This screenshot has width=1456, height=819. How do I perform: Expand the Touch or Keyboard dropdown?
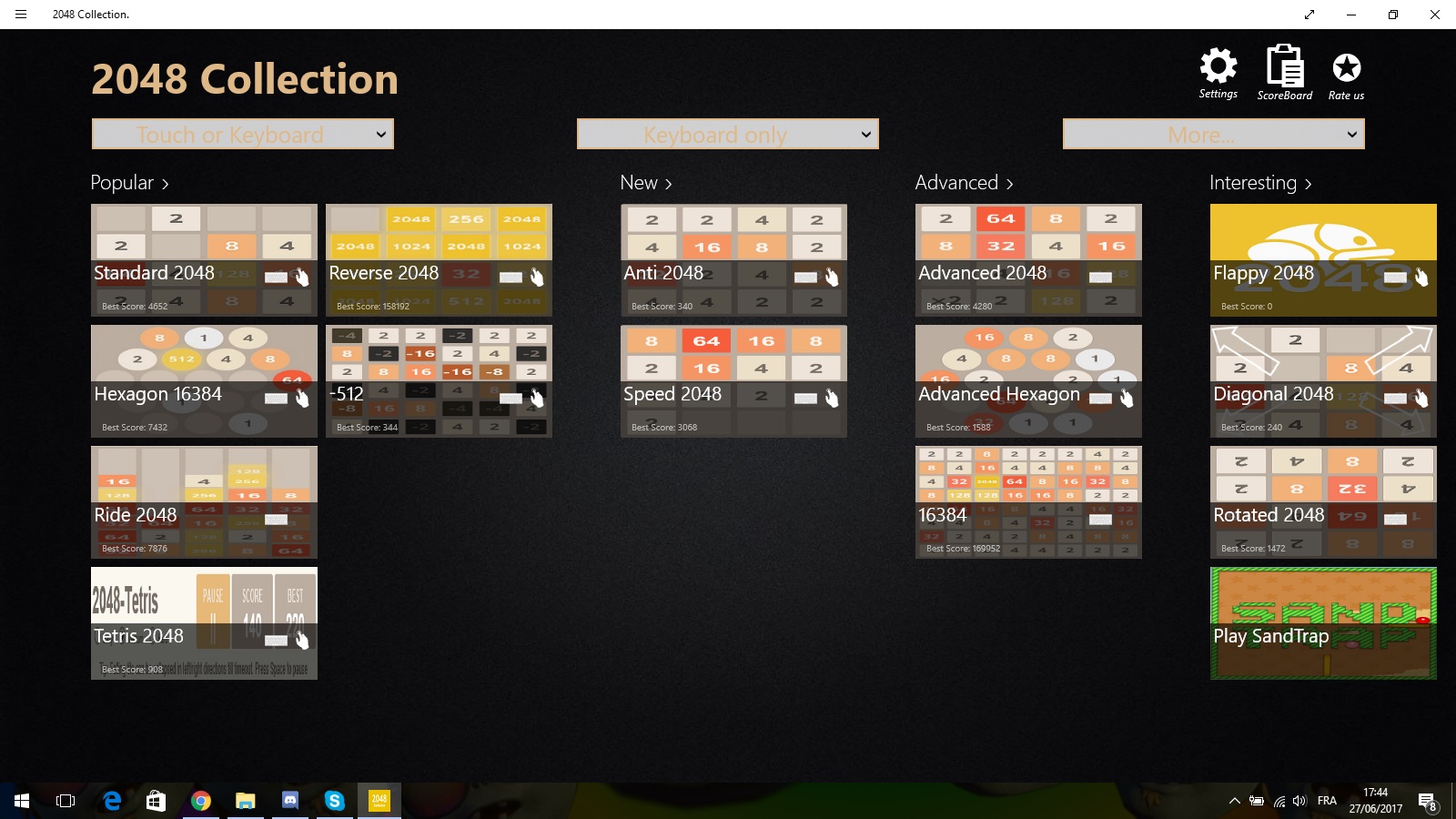tap(242, 135)
